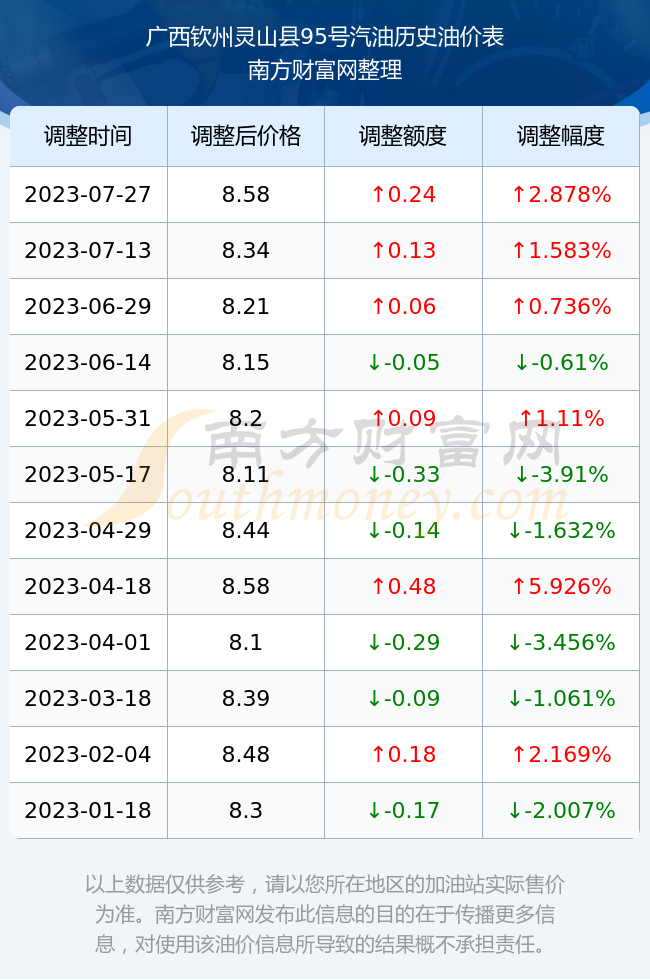Click the ↓-0.29 adjustment value
This screenshot has width=650, height=980.
(x=403, y=642)
